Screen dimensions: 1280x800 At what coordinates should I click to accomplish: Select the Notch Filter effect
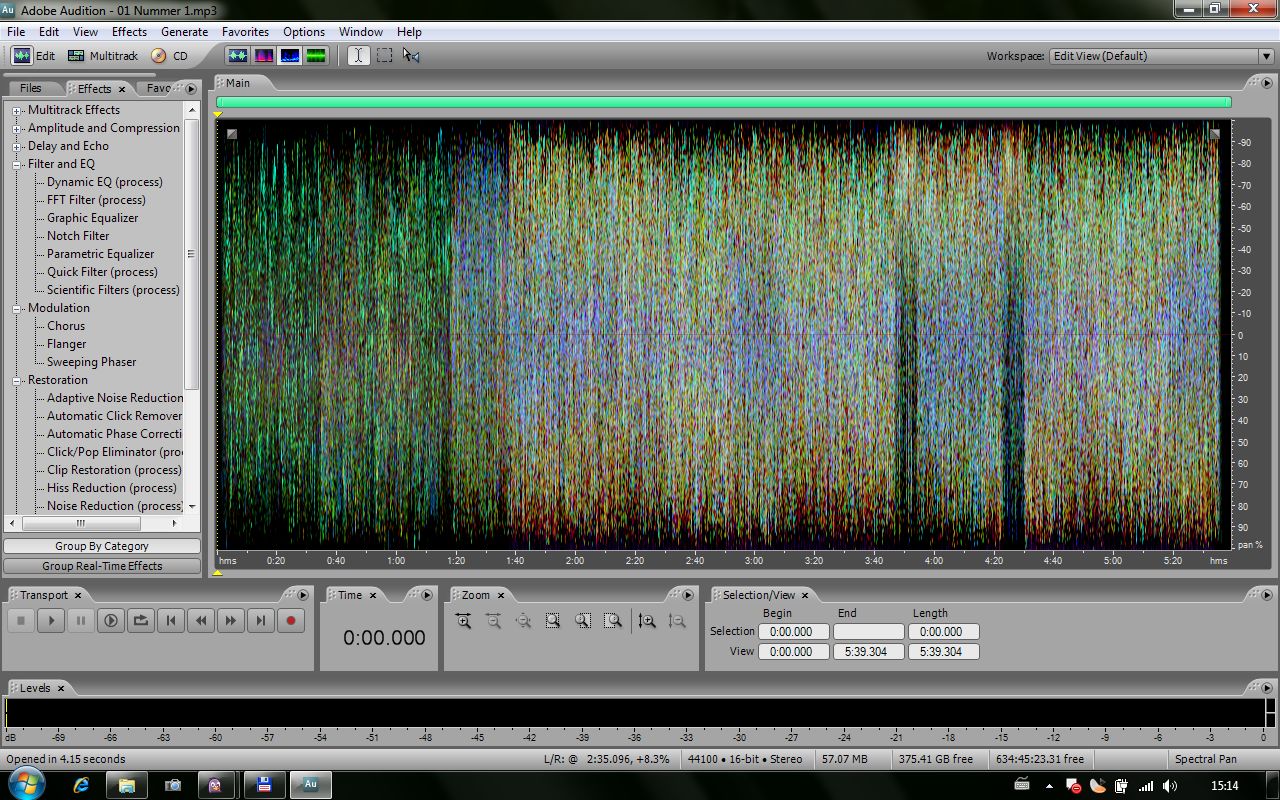coord(78,236)
